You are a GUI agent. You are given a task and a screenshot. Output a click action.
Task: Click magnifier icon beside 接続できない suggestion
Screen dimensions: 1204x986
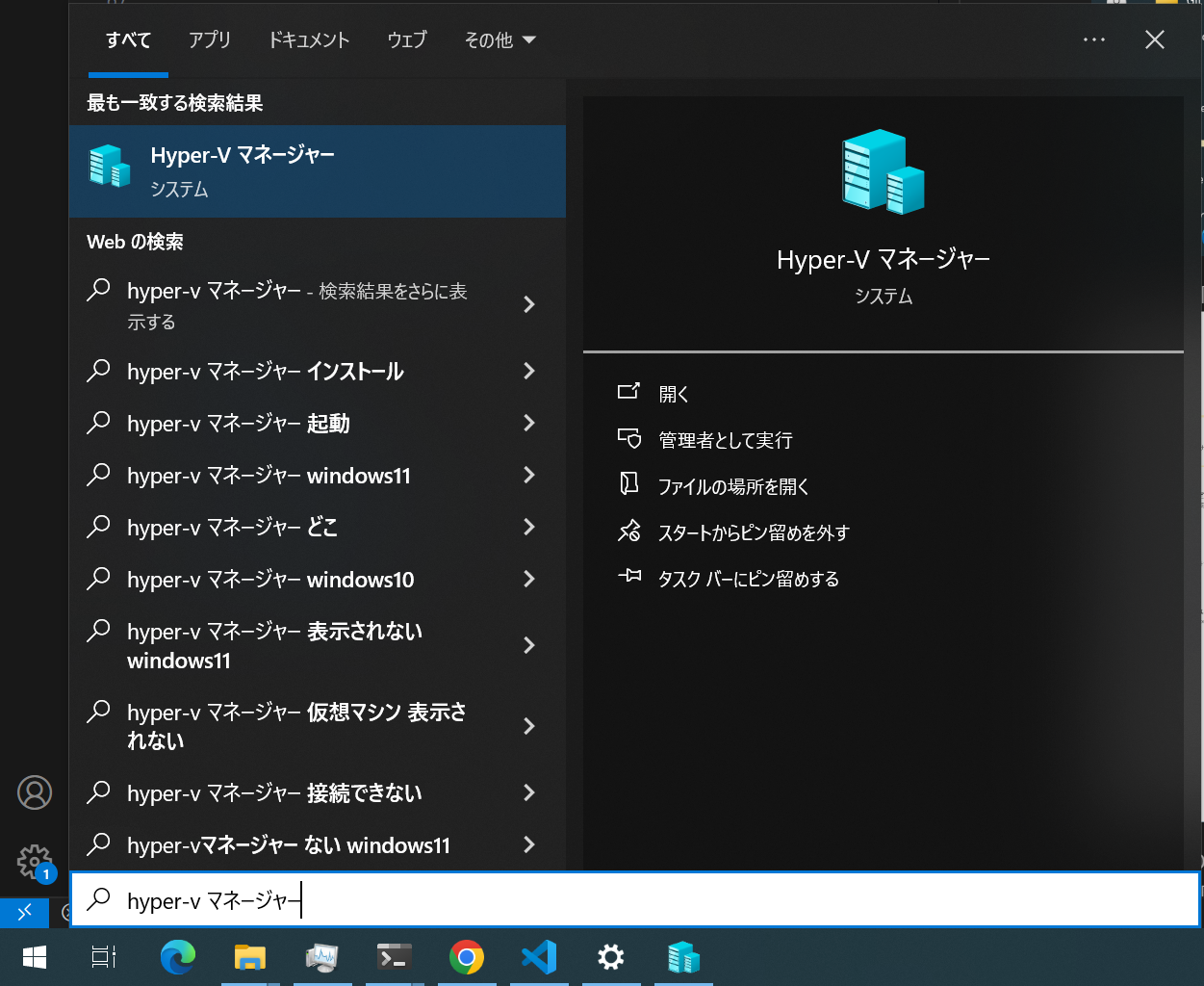pyautogui.click(x=98, y=792)
